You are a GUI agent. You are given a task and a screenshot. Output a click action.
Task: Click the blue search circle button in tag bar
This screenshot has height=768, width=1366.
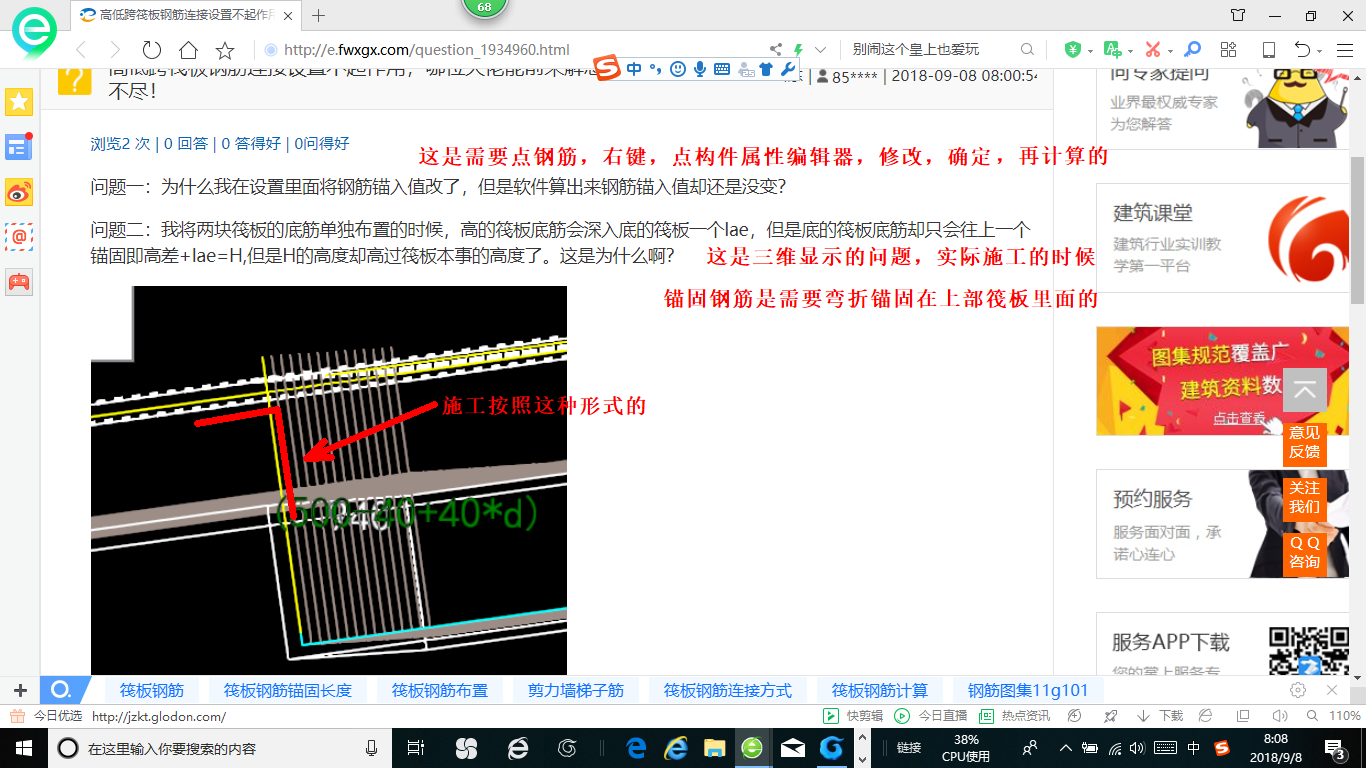click(60, 690)
